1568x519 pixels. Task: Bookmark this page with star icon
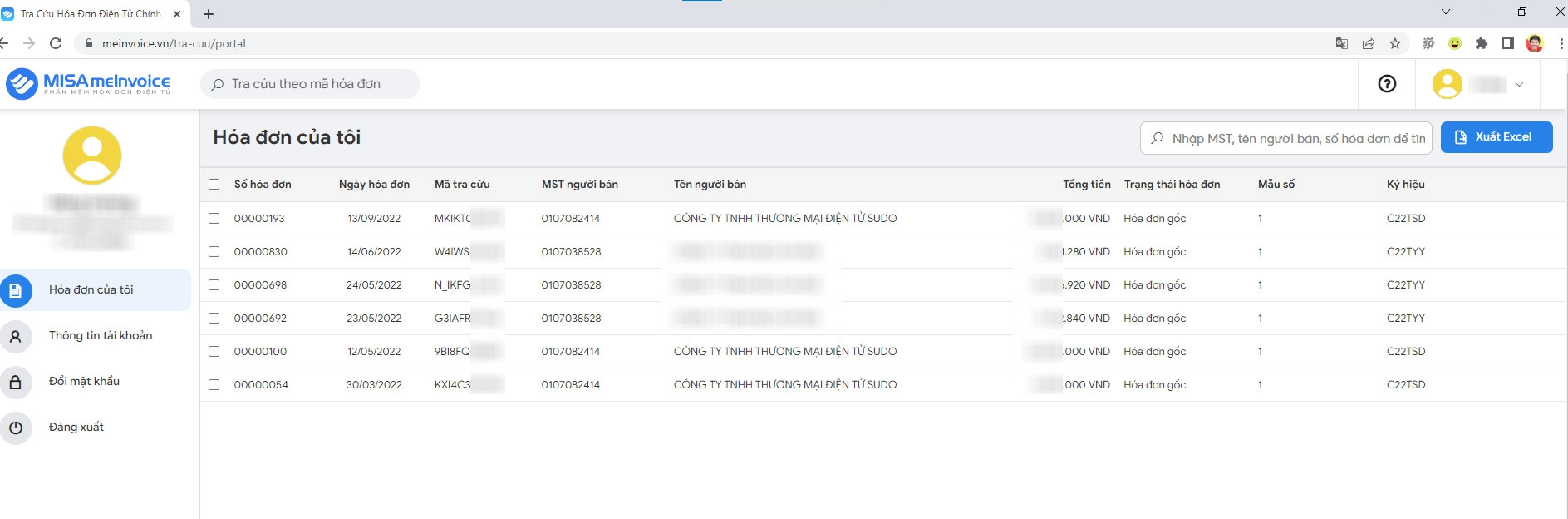click(1395, 43)
